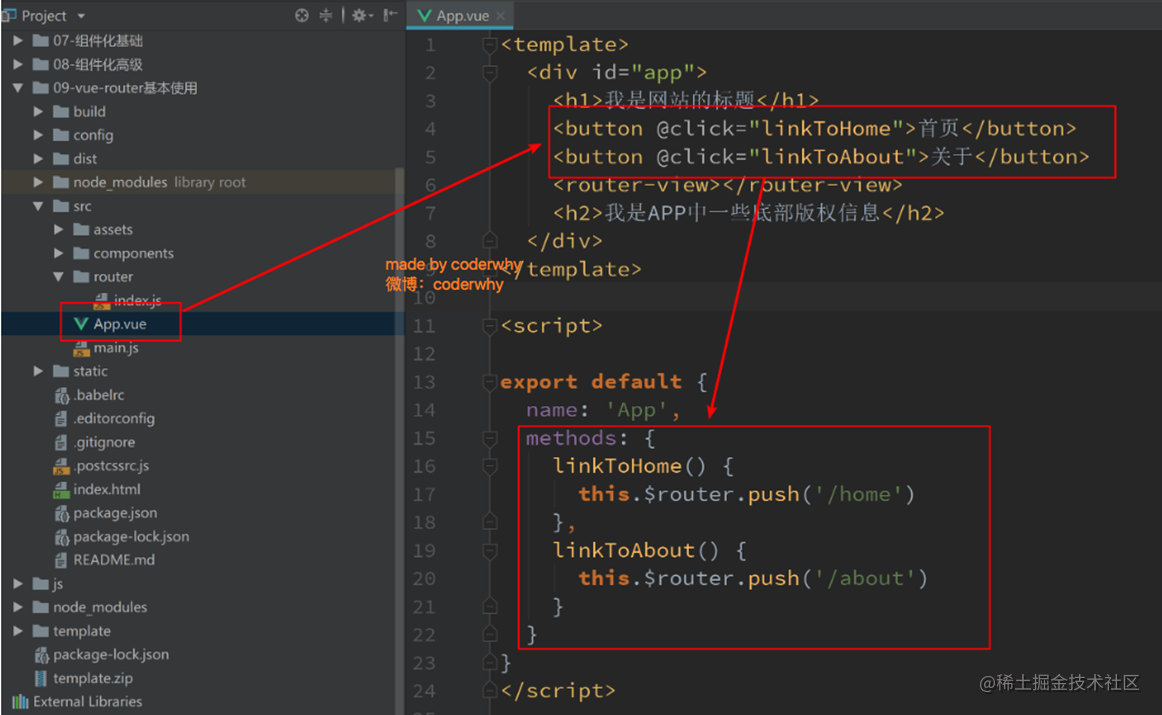The image size is (1162, 715).
Task: Select the .postcssrc.js file
Action: point(111,466)
